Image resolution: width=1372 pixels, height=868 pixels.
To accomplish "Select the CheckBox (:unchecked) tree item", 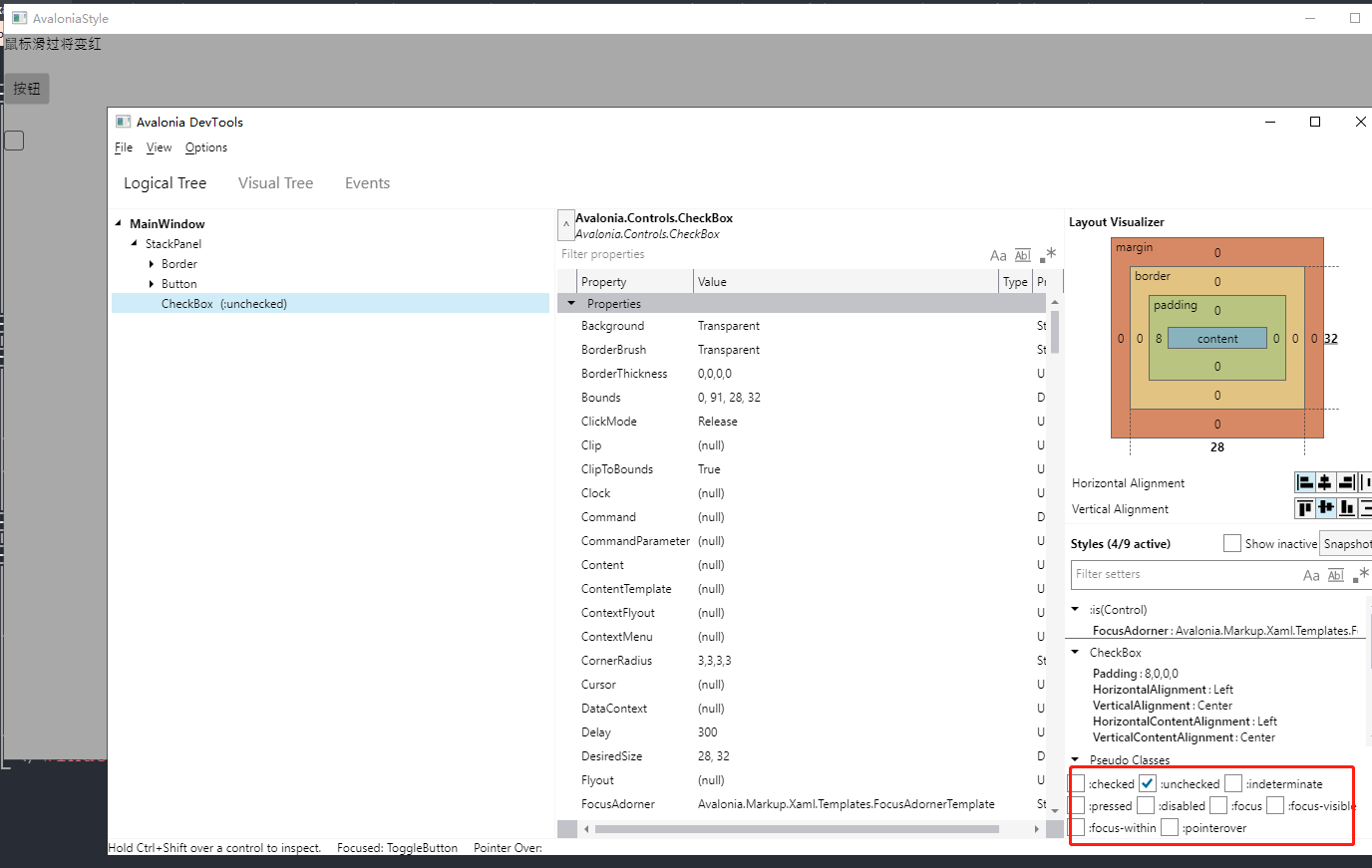I will (330, 304).
